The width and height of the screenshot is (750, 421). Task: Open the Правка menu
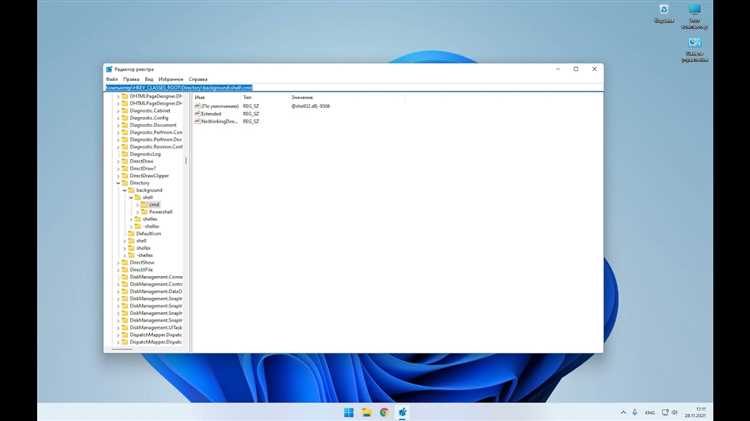pyautogui.click(x=131, y=79)
